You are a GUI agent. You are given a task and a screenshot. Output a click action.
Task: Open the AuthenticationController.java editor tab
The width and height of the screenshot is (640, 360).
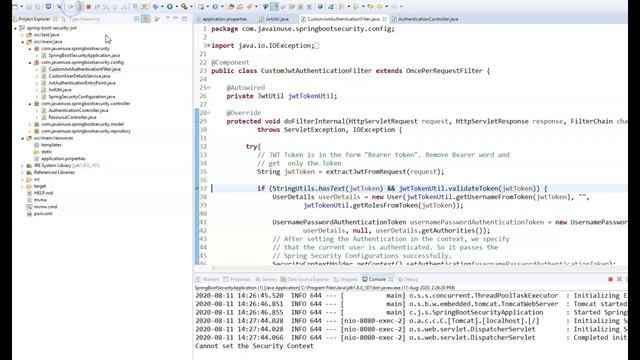coord(425,19)
